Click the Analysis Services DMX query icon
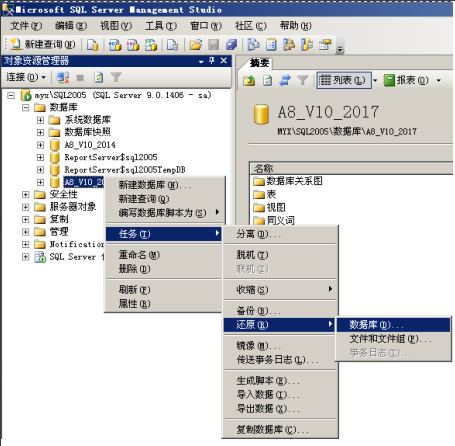 tap(133, 45)
